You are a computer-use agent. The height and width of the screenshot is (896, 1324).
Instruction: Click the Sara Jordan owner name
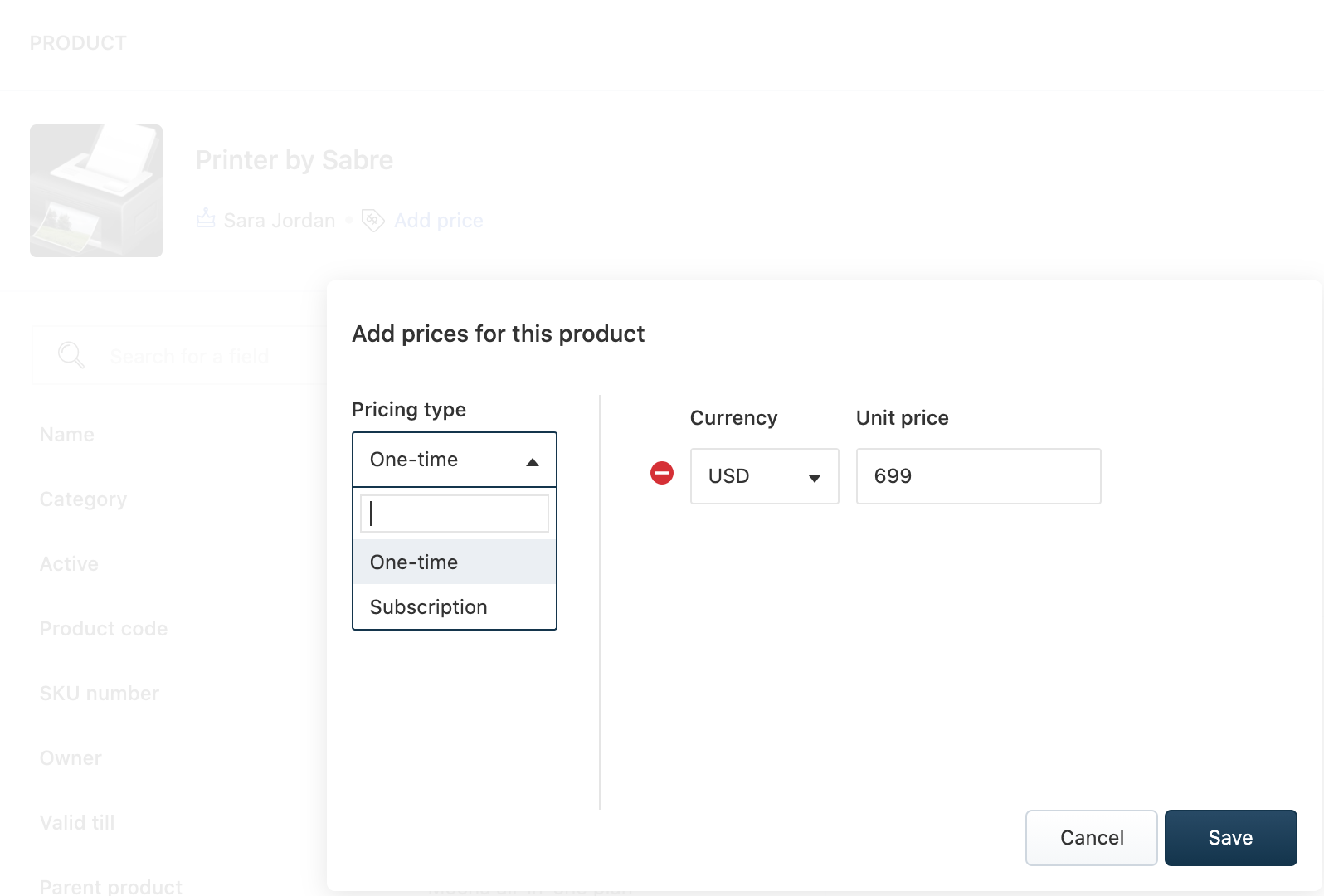click(280, 221)
